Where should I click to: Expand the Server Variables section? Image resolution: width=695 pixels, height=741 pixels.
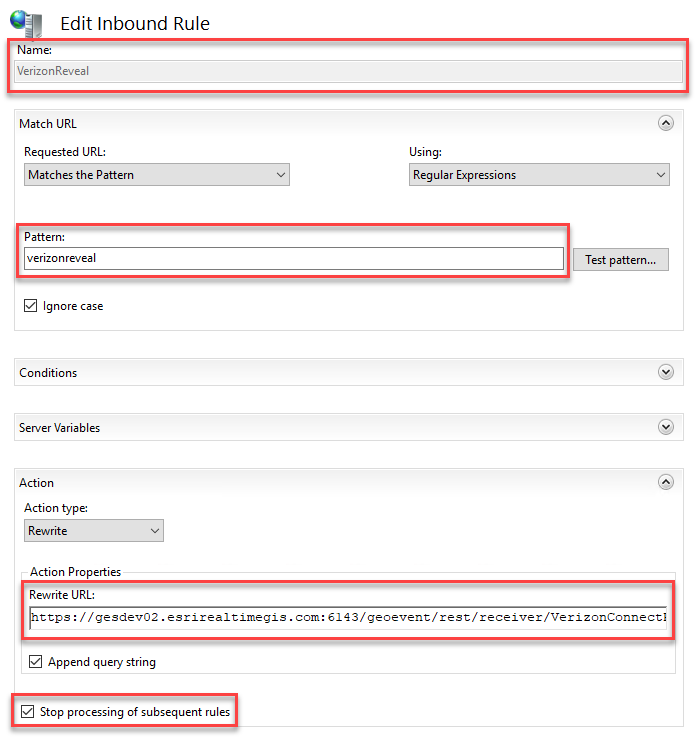[665, 427]
